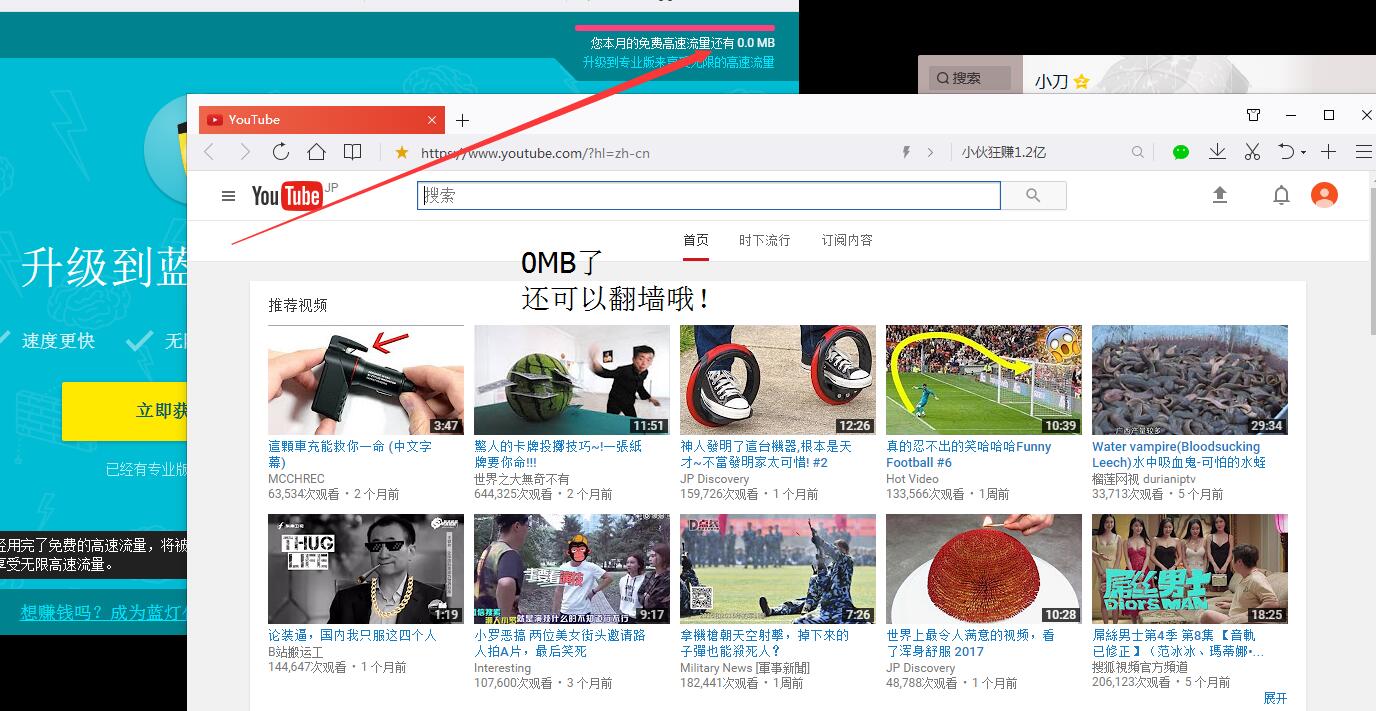Open the browser skin shirt icon

1254,115
